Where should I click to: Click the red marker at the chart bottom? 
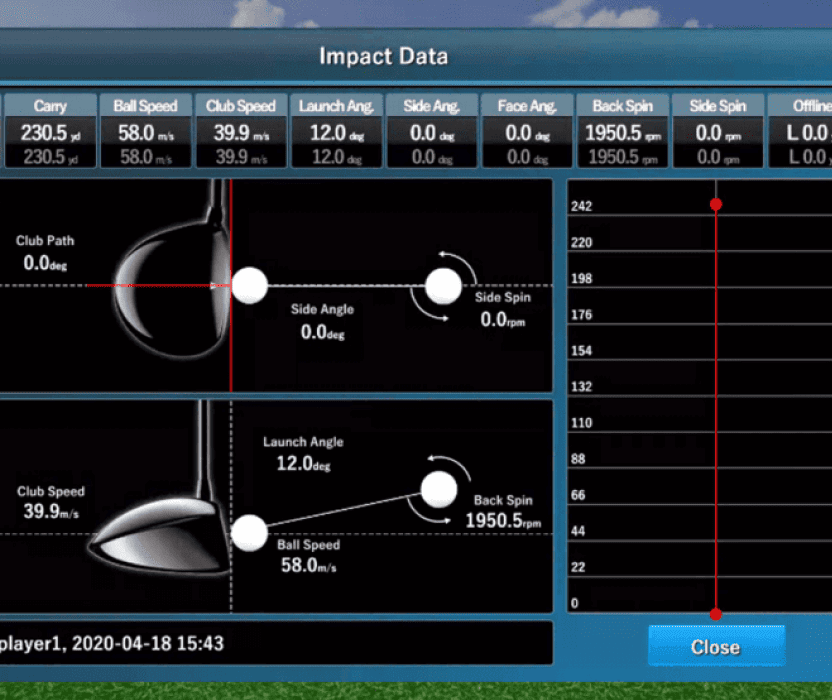tap(716, 613)
